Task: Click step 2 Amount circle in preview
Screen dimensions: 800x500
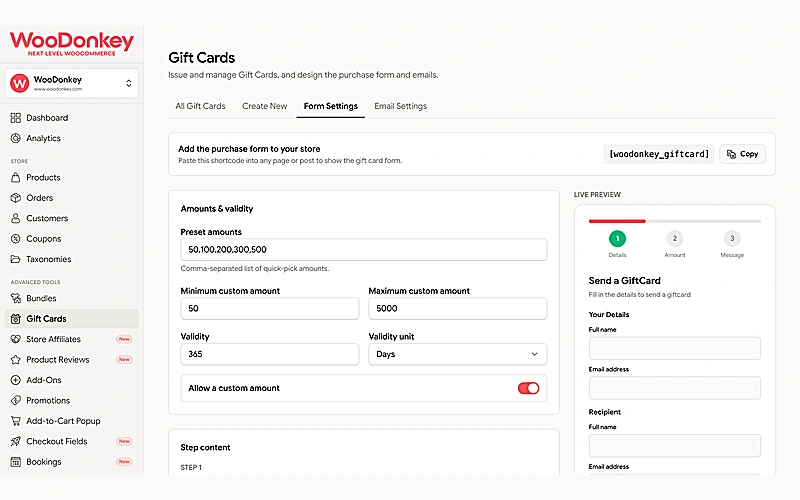Action: click(x=674, y=238)
